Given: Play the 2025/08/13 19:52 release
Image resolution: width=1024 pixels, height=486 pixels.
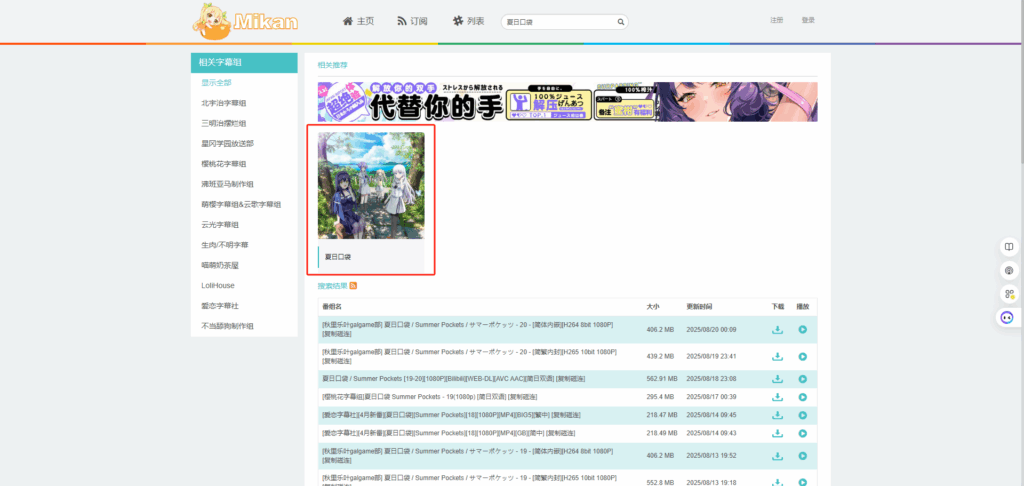Looking at the screenshot, I should (x=803, y=455).
